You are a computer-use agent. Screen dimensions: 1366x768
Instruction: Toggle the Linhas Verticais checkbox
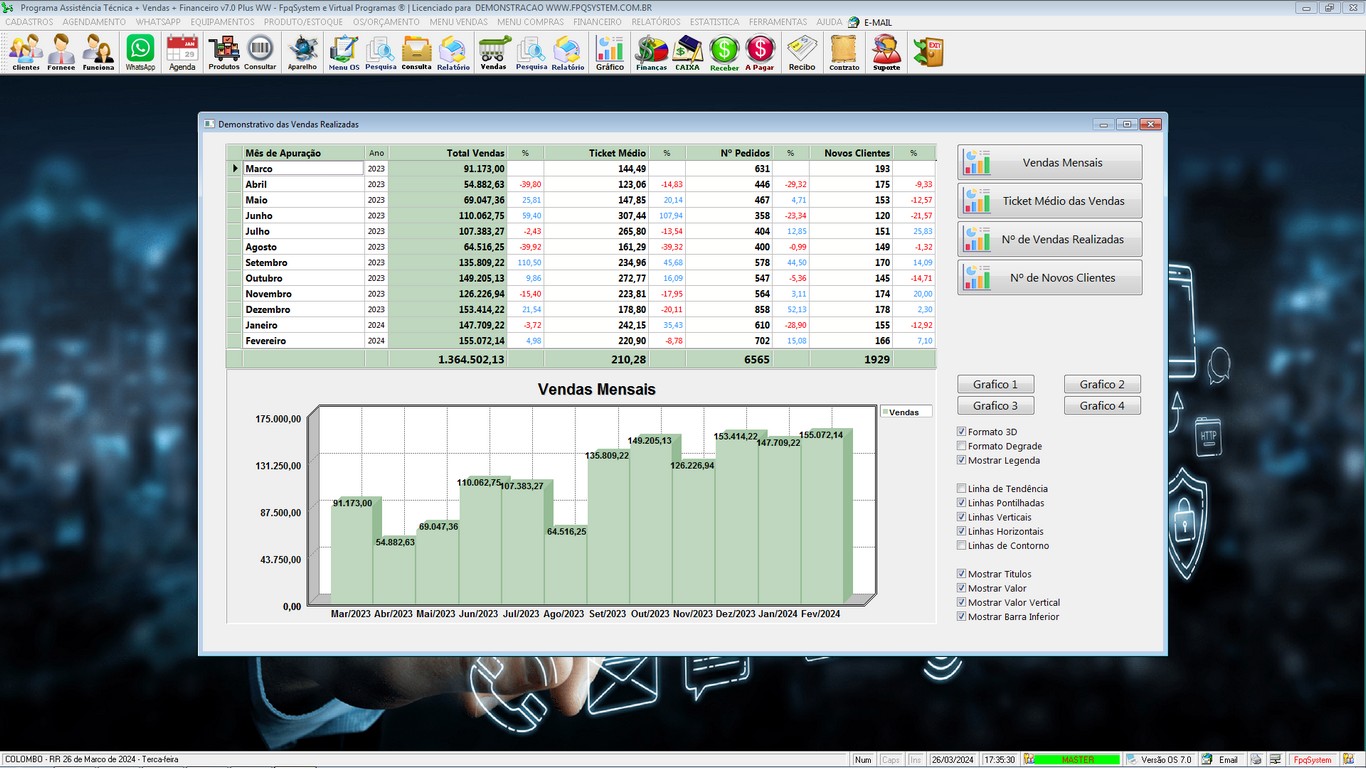(x=962, y=517)
